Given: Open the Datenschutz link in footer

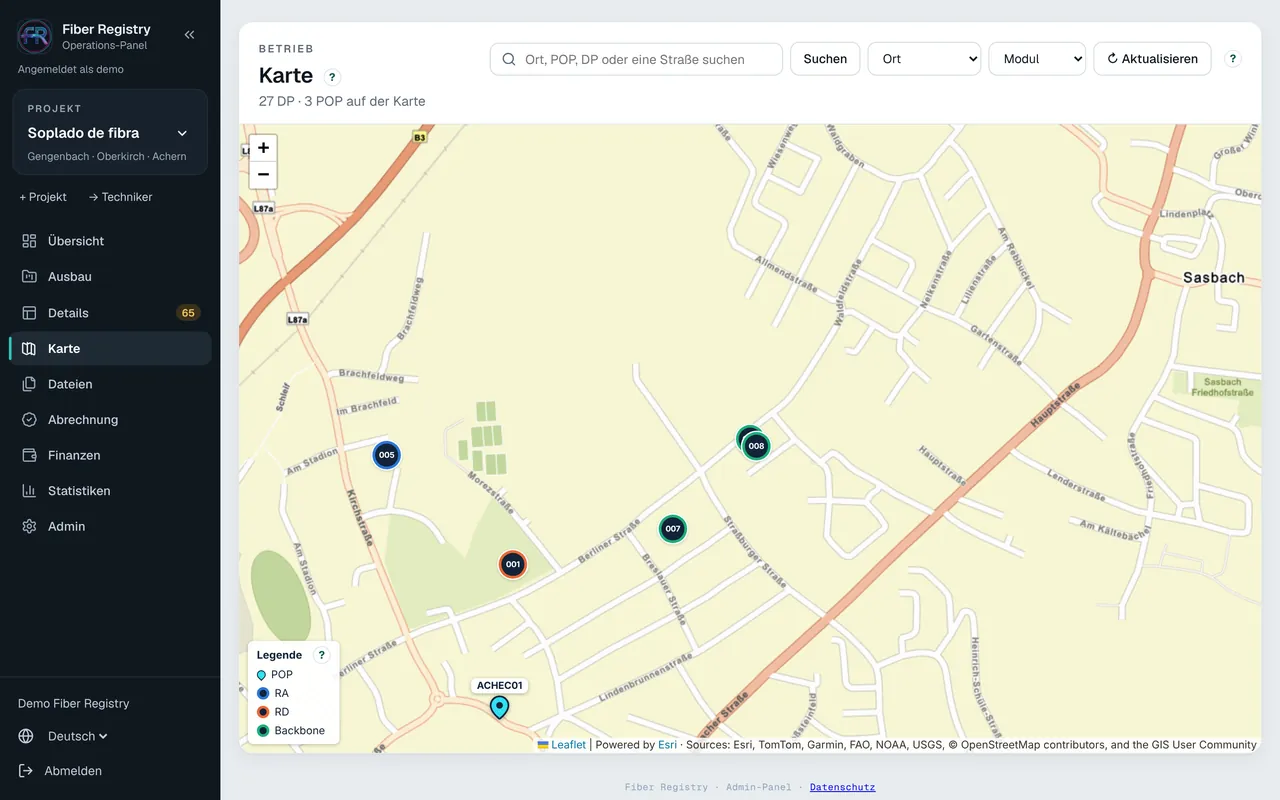Looking at the screenshot, I should [x=842, y=787].
